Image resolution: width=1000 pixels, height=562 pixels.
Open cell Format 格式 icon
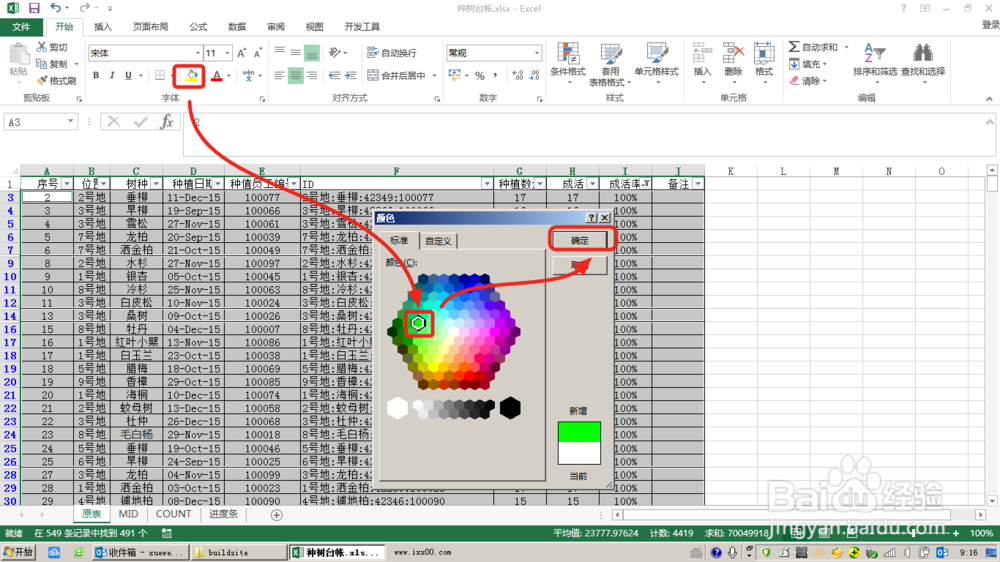click(x=764, y=61)
